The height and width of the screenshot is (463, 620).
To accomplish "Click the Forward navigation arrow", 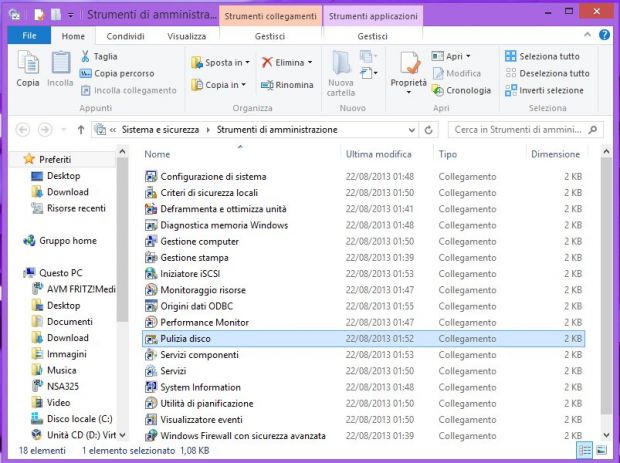I will pyautogui.click(x=45, y=130).
